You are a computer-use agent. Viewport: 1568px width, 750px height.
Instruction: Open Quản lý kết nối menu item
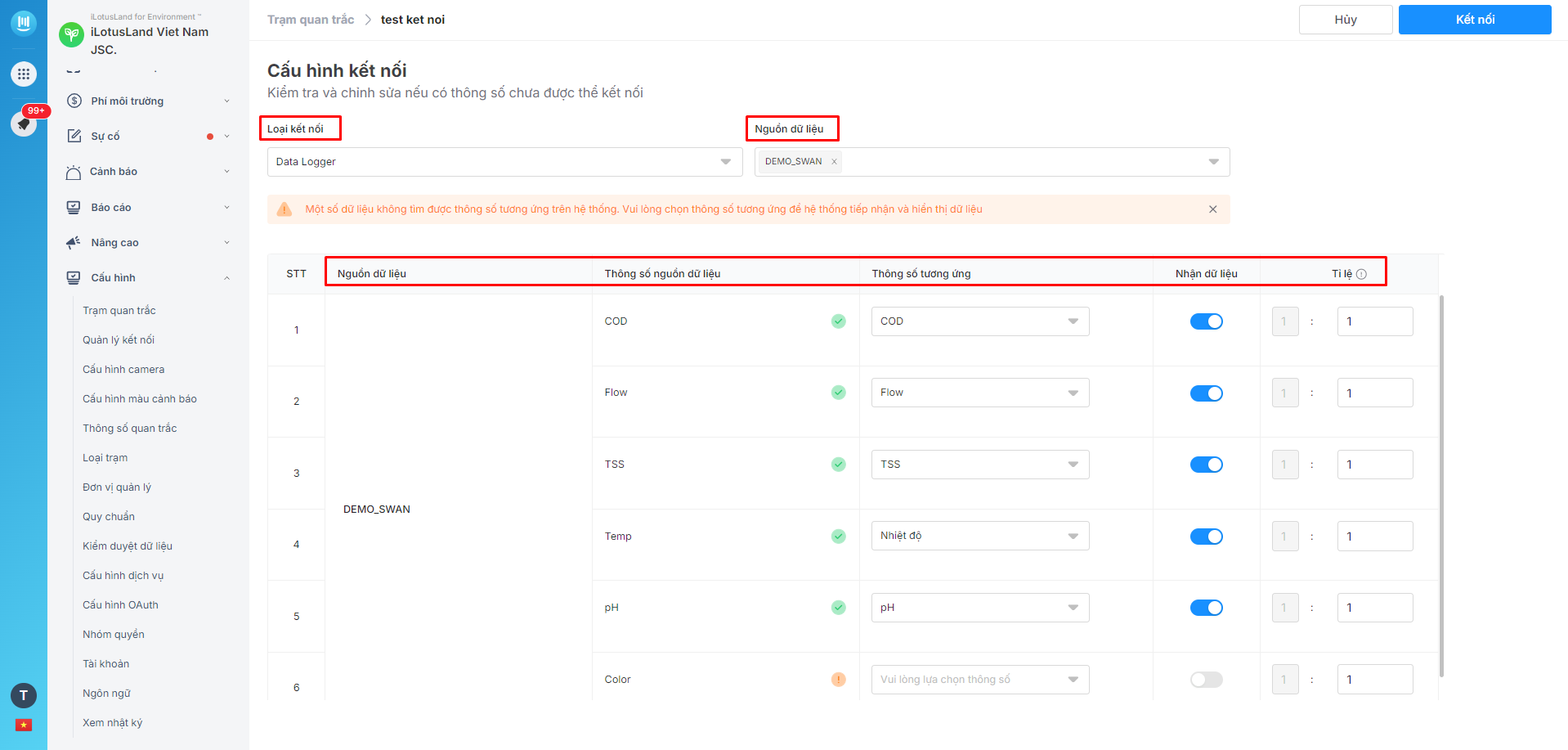click(119, 340)
